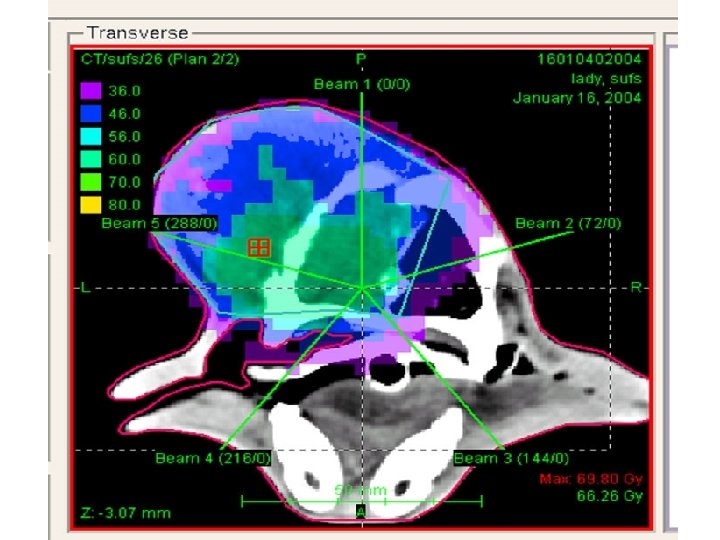This screenshot has height=540, width=720.
Task: Select the yellow 80.0 dose swatch
Action: click(91, 205)
